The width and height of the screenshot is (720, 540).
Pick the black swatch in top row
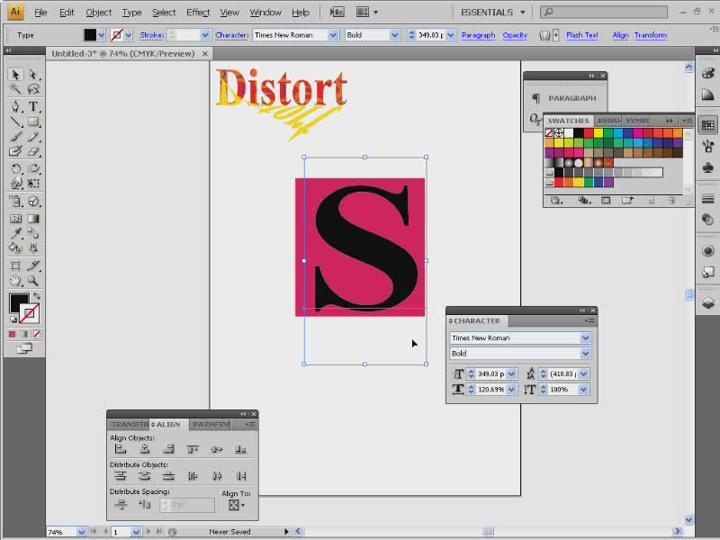[579, 133]
